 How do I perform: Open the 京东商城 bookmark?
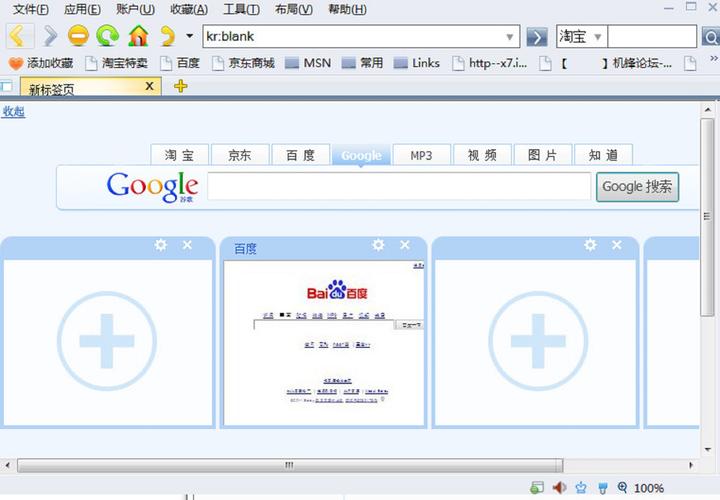[243, 63]
